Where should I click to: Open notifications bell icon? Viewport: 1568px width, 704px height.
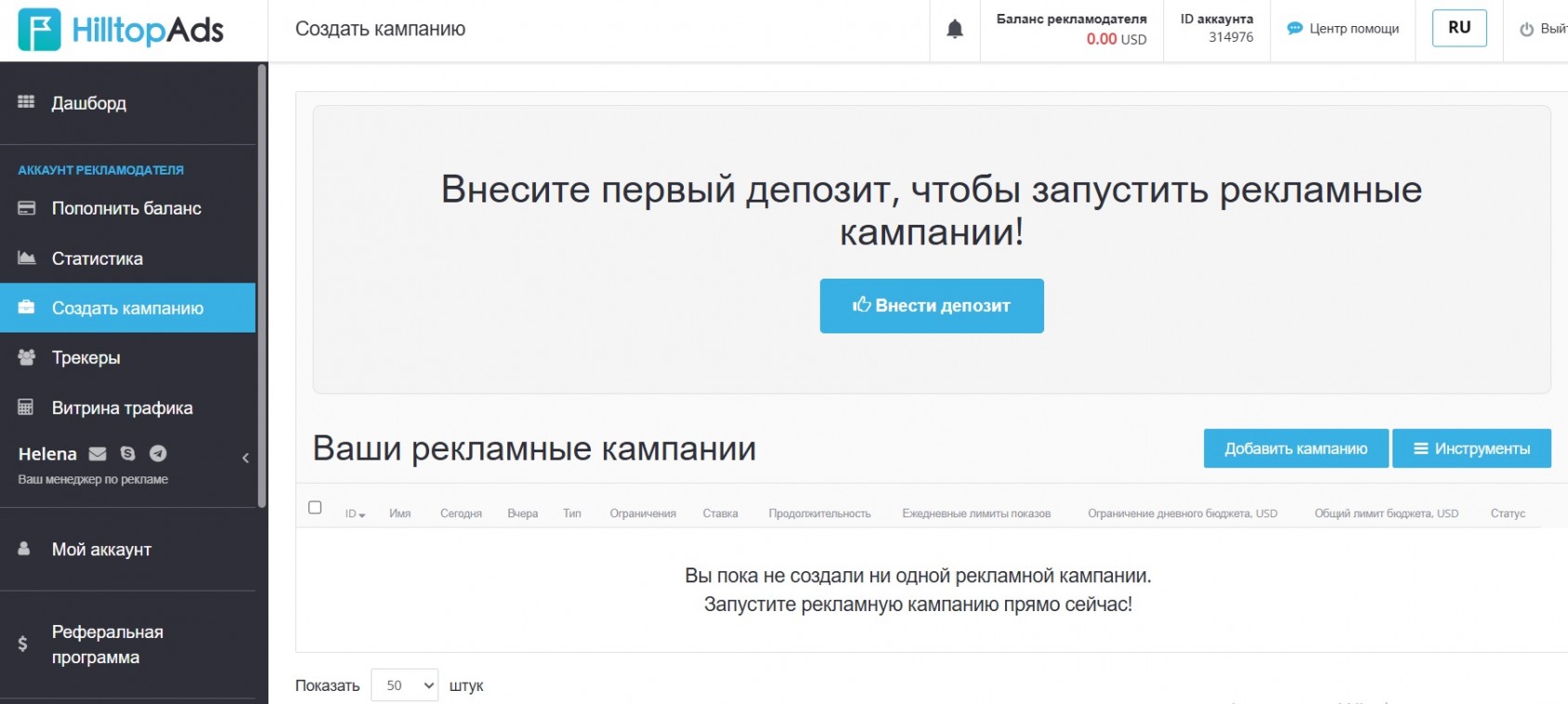[x=955, y=30]
